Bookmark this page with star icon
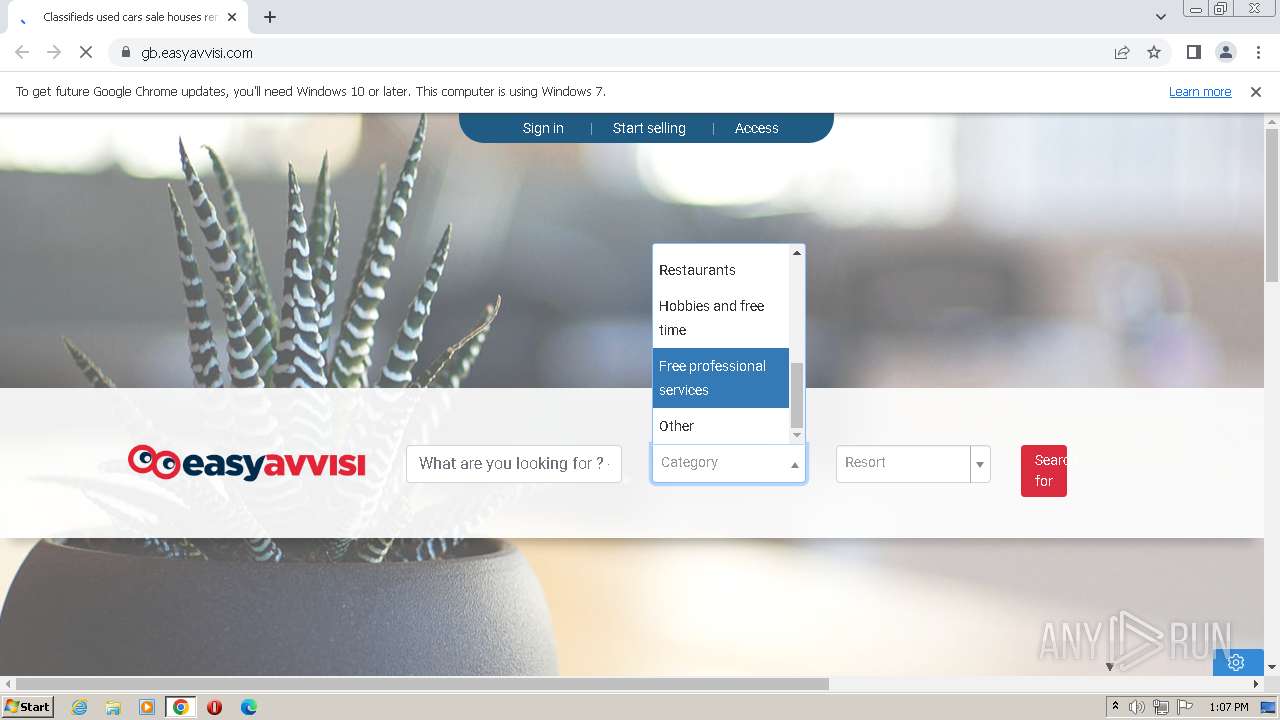1280x720 pixels. (1154, 53)
